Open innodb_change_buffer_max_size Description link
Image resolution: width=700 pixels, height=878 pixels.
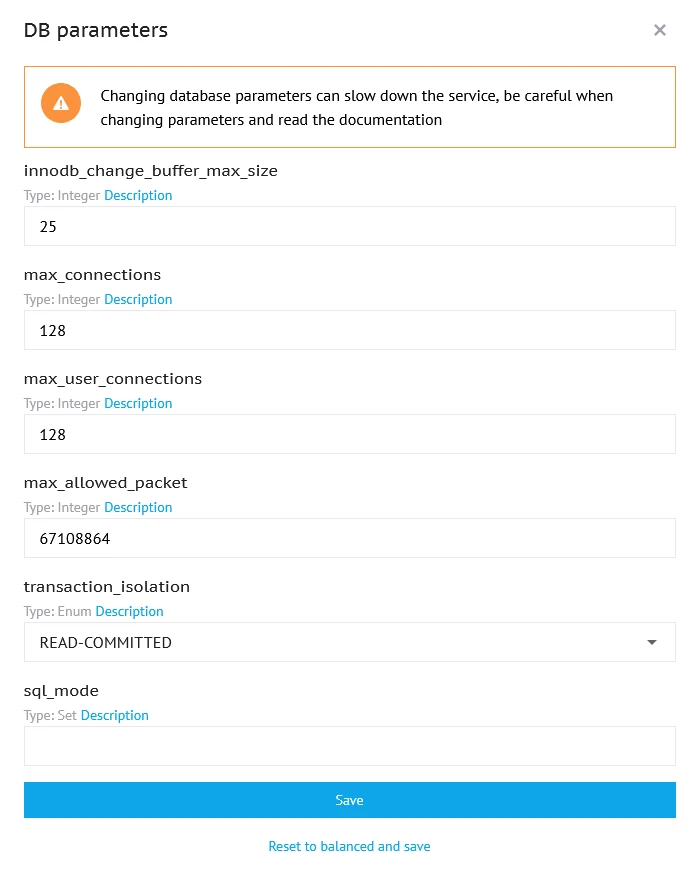(x=138, y=196)
